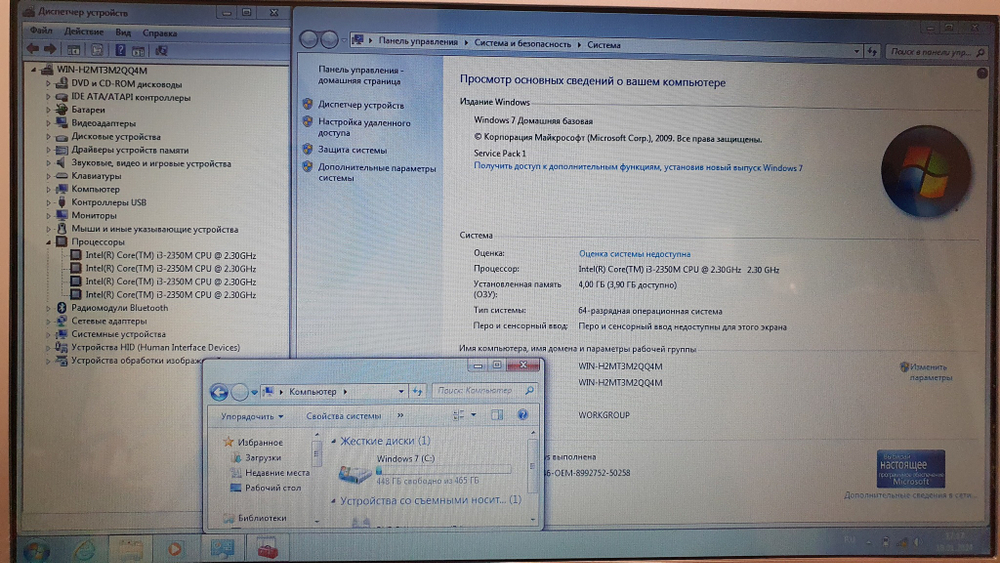1000x563 pixels.
Task: Expand Радиомодули Bluetooth node
Action: tap(48, 308)
